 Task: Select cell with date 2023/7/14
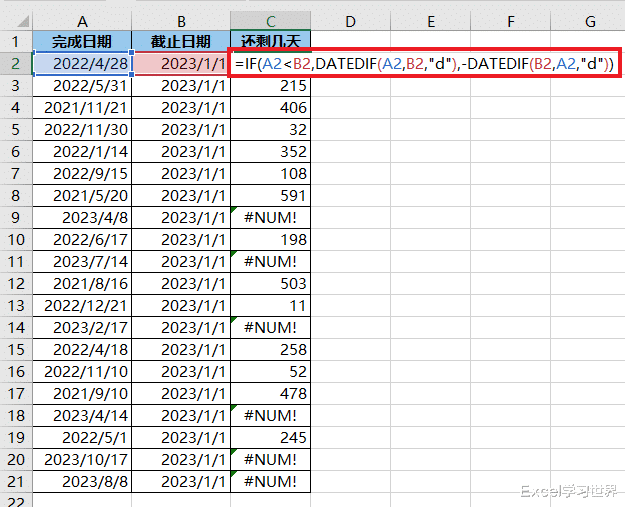[x=82, y=261]
